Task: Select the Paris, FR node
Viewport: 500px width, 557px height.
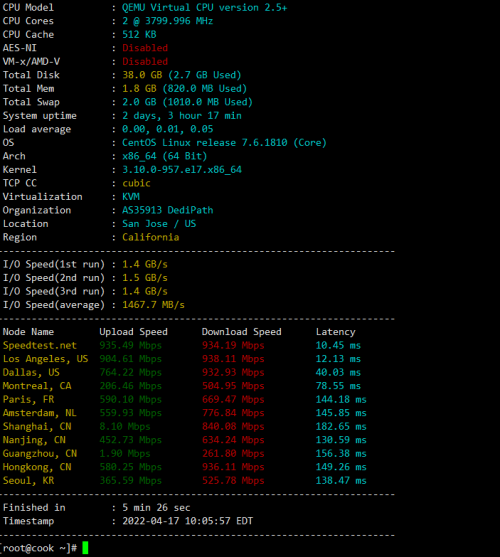Action: (28, 399)
